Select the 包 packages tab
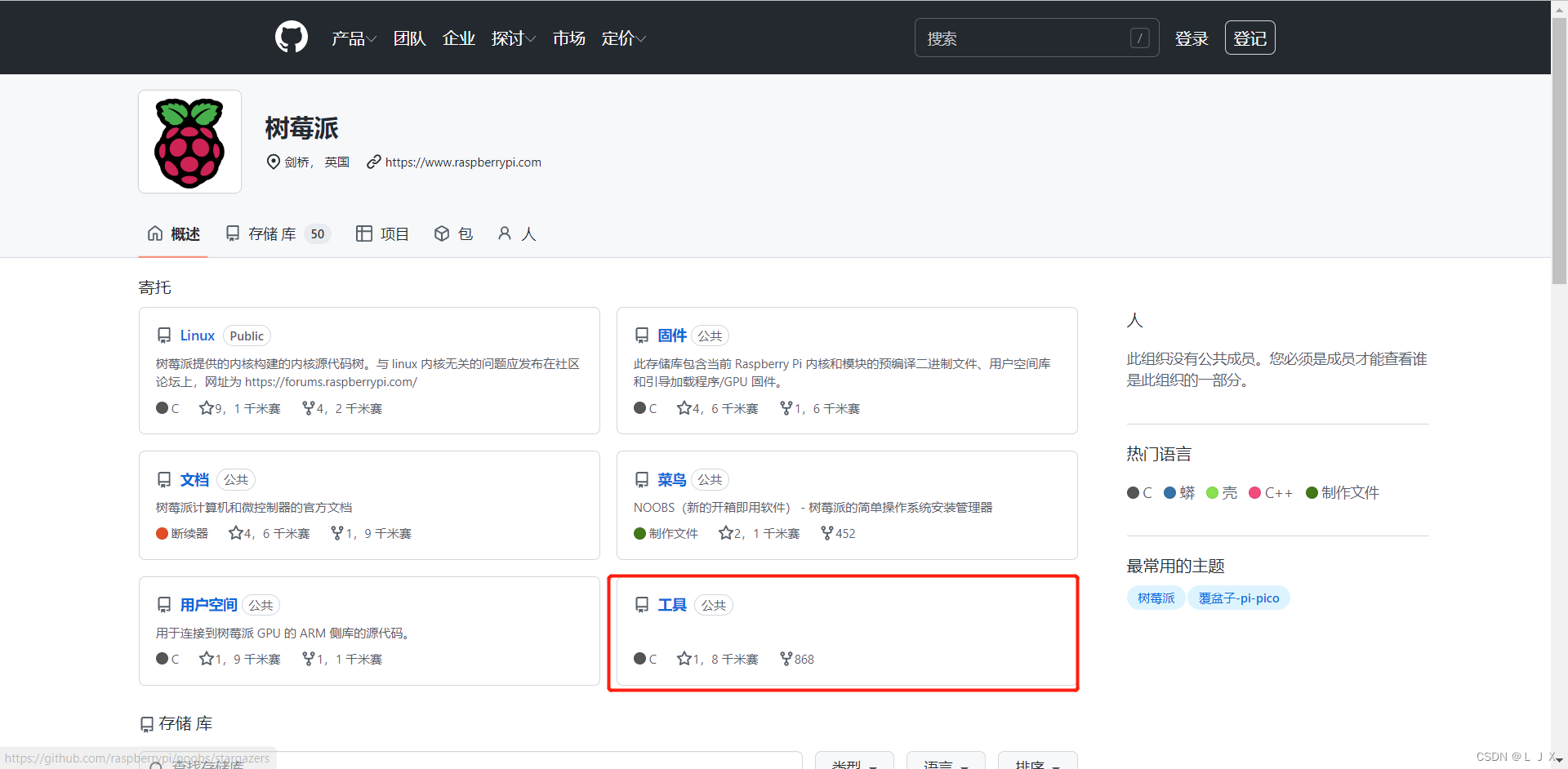 [x=453, y=234]
